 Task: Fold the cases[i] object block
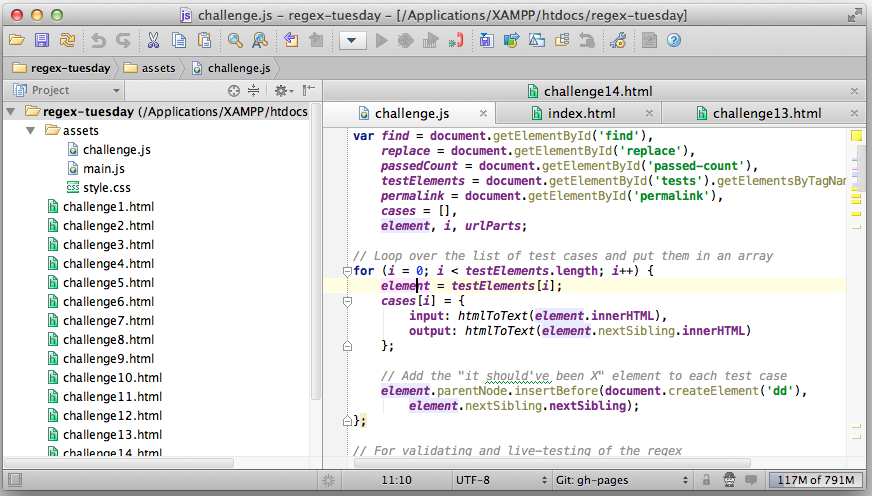click(x=347, y=301)
